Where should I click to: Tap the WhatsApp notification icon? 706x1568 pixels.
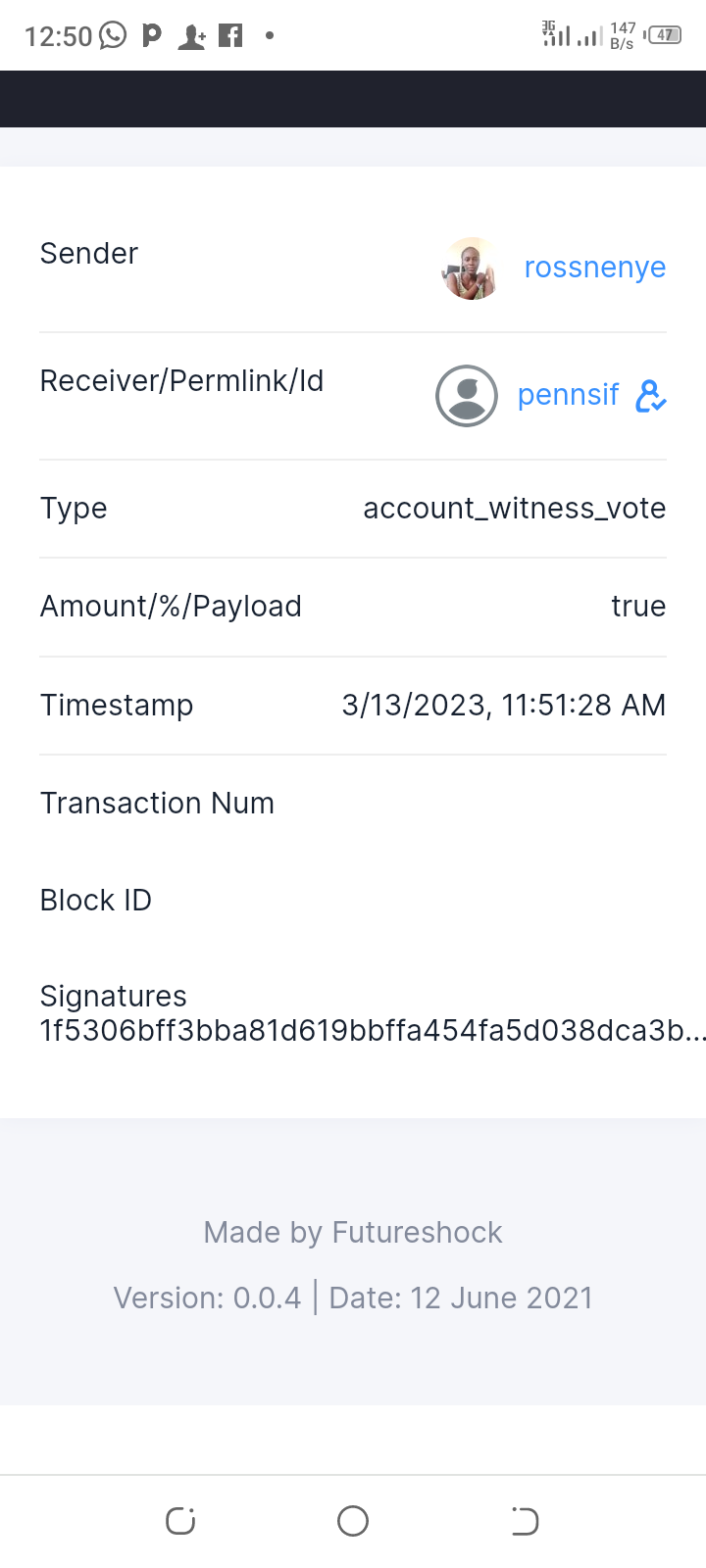[114, 36]
